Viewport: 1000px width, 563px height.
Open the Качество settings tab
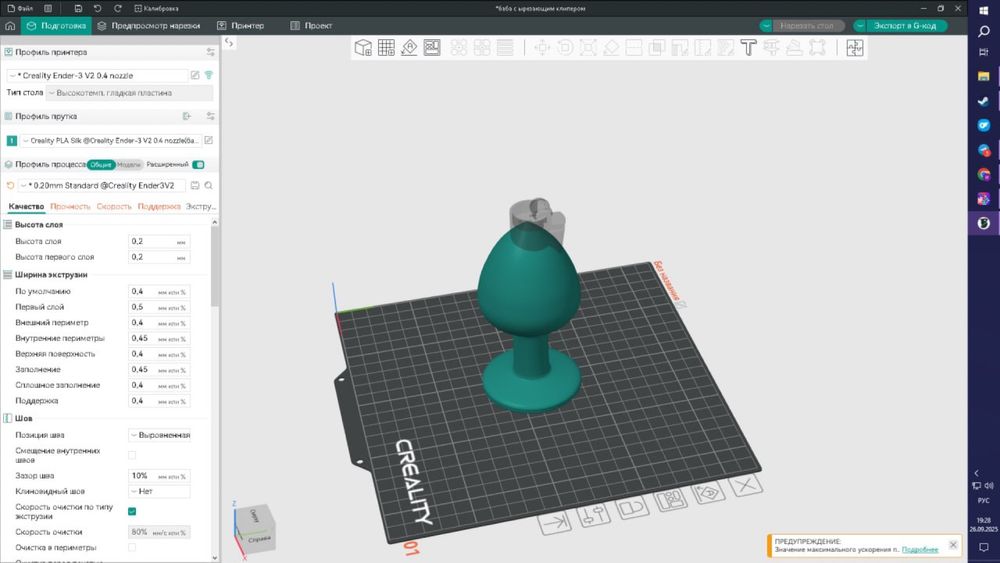[x=26, y=207]
